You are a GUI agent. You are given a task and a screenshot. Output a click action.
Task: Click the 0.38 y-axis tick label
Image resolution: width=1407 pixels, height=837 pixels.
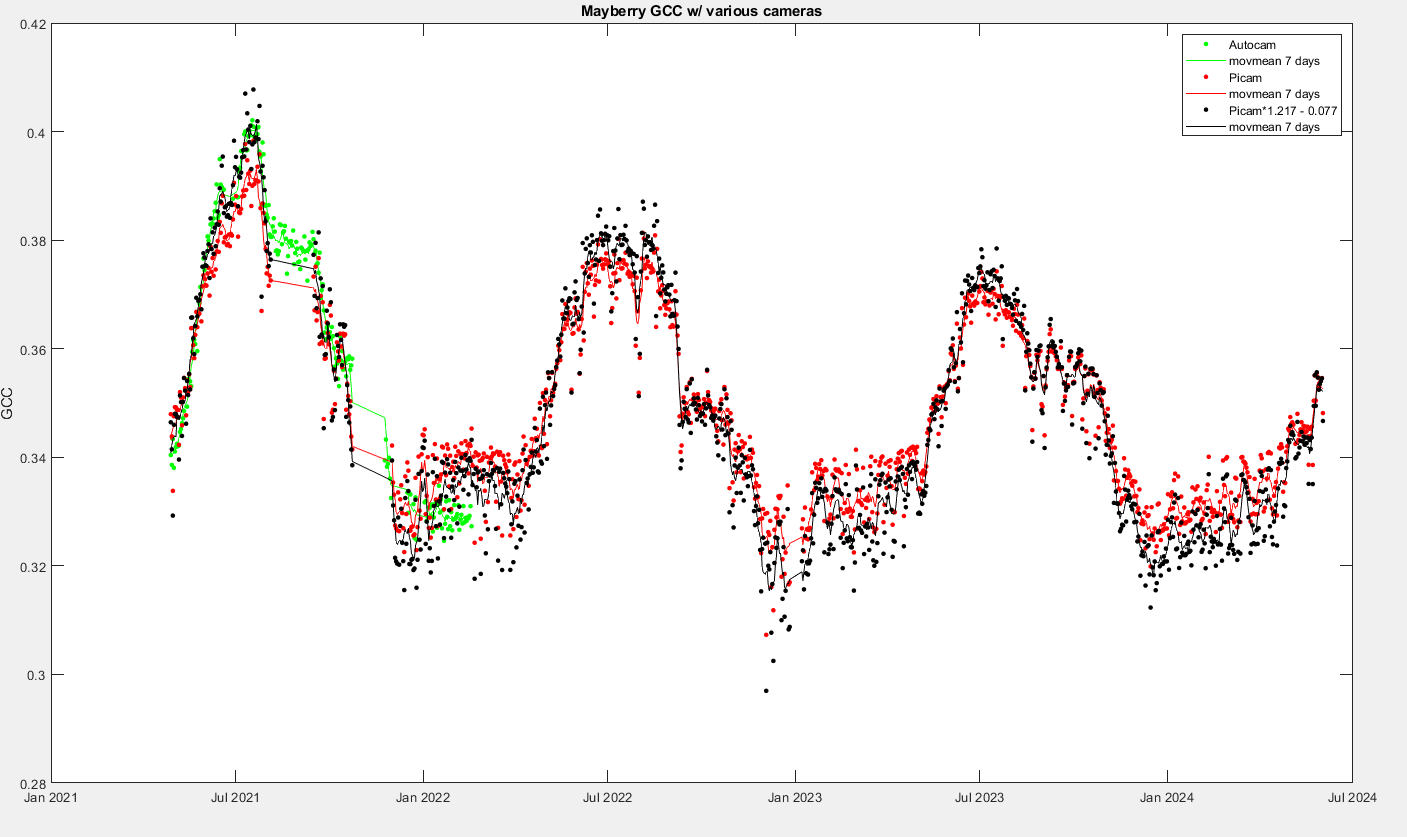[x=32, y=241]
